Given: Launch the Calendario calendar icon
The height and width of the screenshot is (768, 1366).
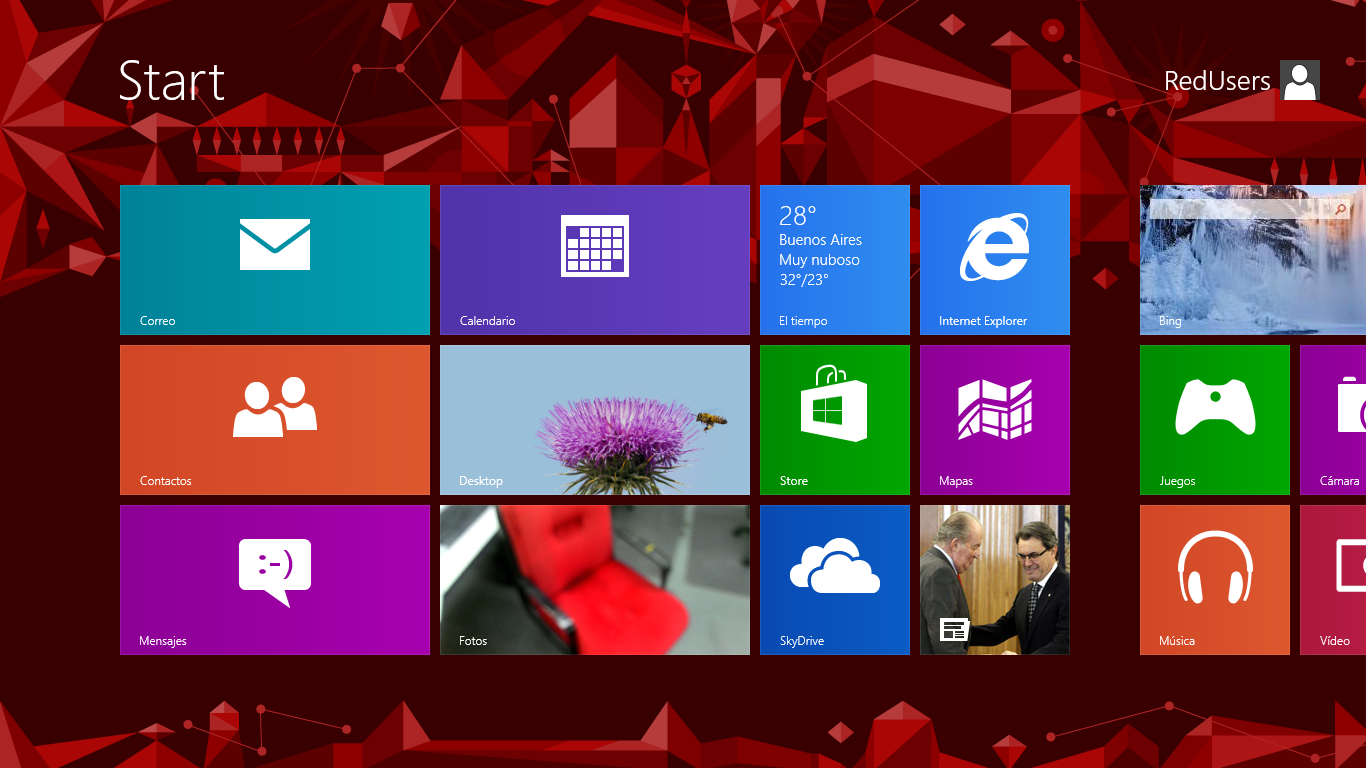Looking at the screenshot, I should [595, 246].
